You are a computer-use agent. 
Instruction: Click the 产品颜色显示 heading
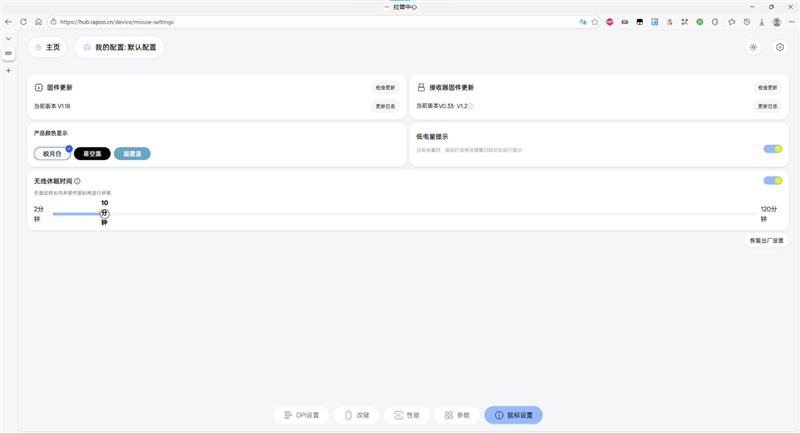51,133
